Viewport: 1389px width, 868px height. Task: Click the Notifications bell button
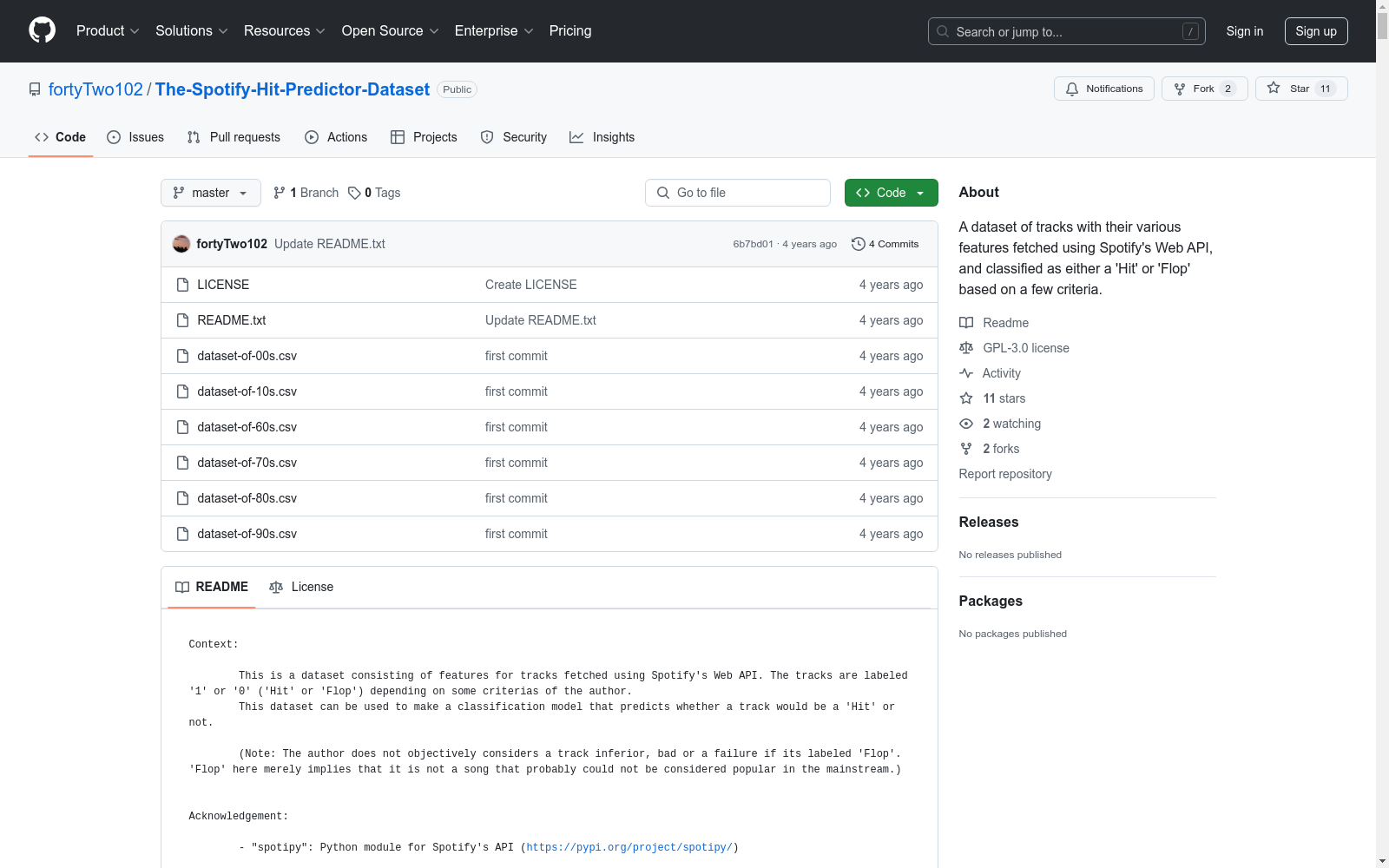(1104, 89)
